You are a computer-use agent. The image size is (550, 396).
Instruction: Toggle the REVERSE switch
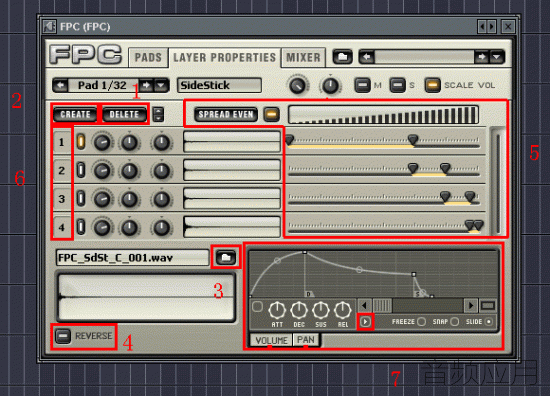[x=63, y=336]
